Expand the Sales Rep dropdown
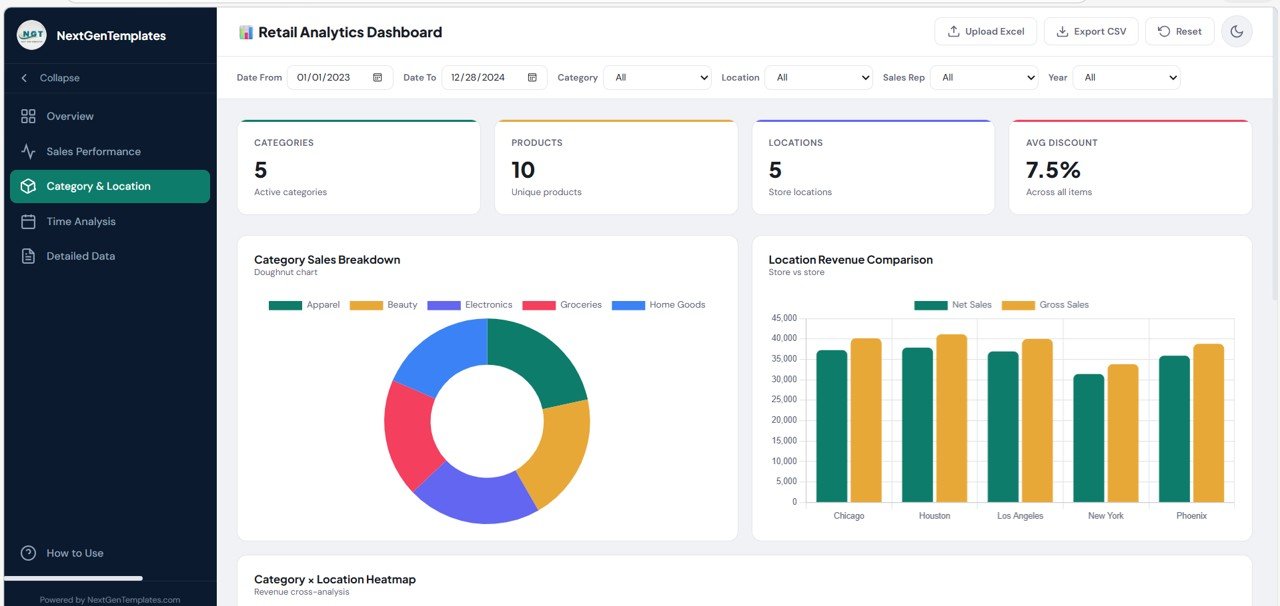 (984, 77)
